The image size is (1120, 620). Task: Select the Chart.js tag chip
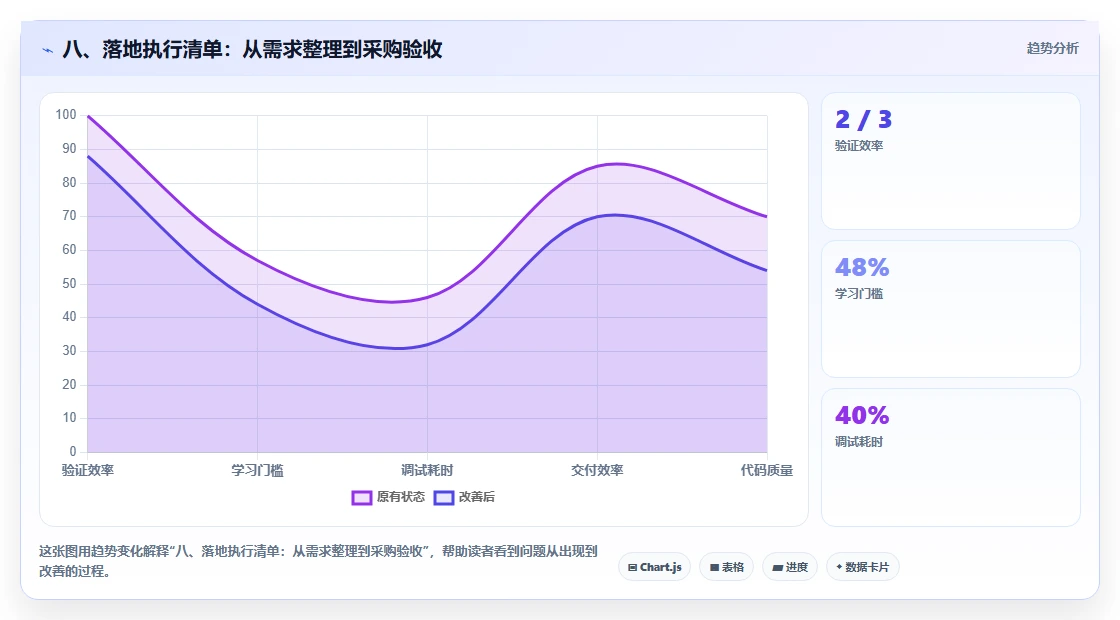pyautogui.click(x=654, y=567)
